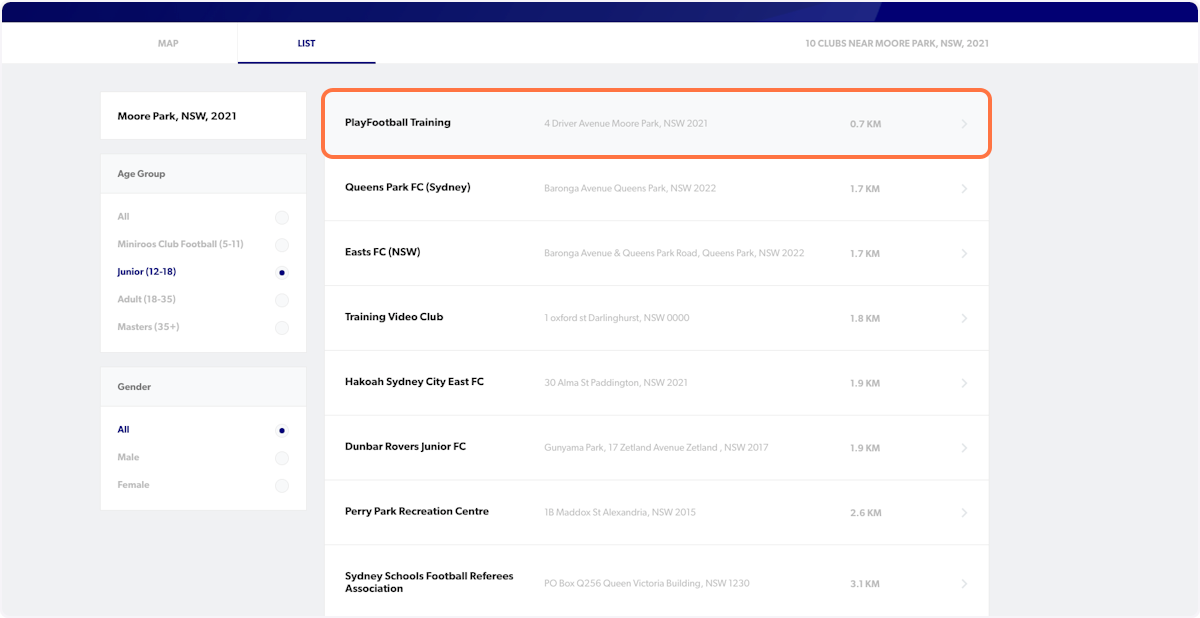1200x618 pixels.
Task: Click the 0.7 KM distance value
Action: (865, 124)
